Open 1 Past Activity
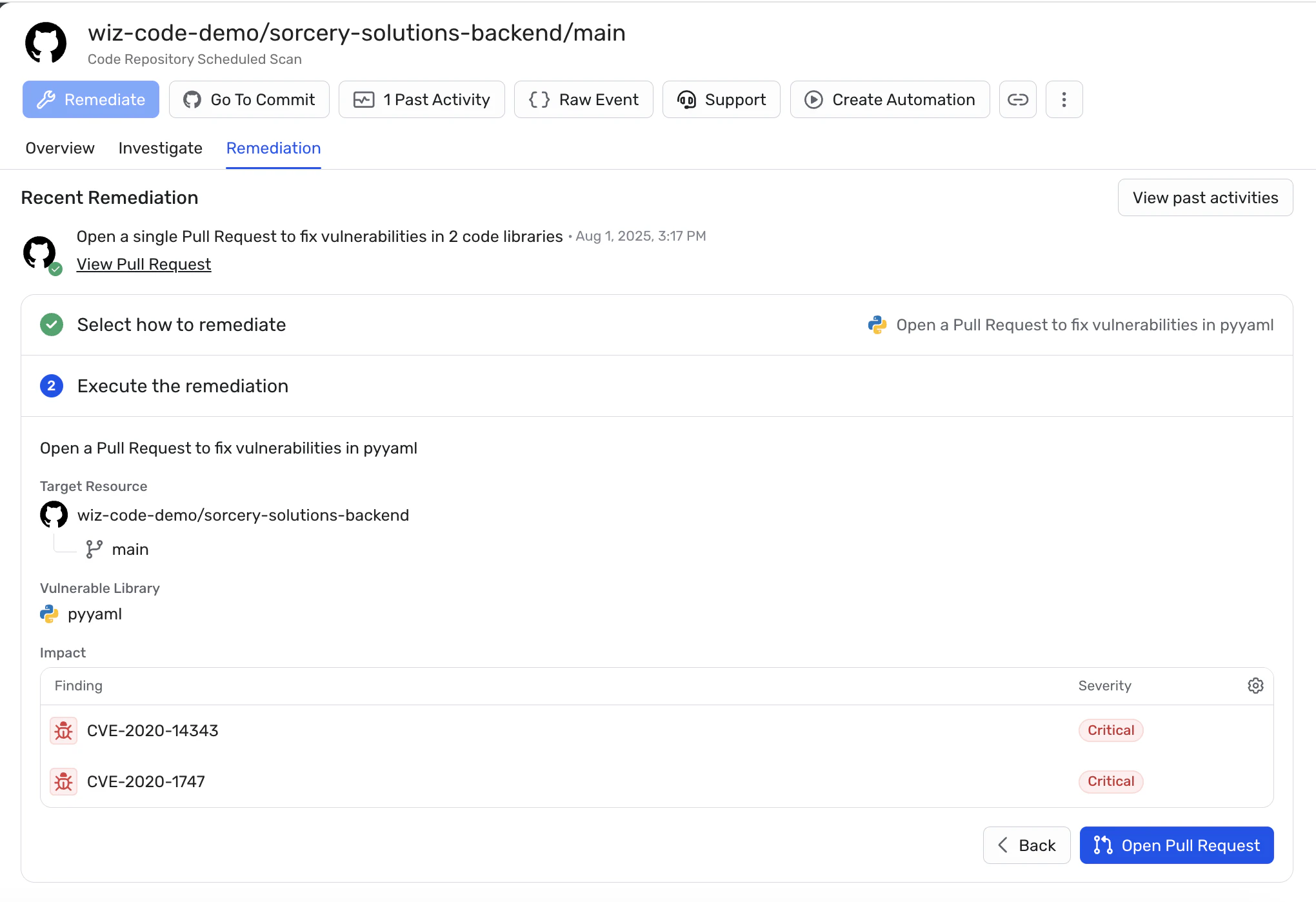 (422, 99)
